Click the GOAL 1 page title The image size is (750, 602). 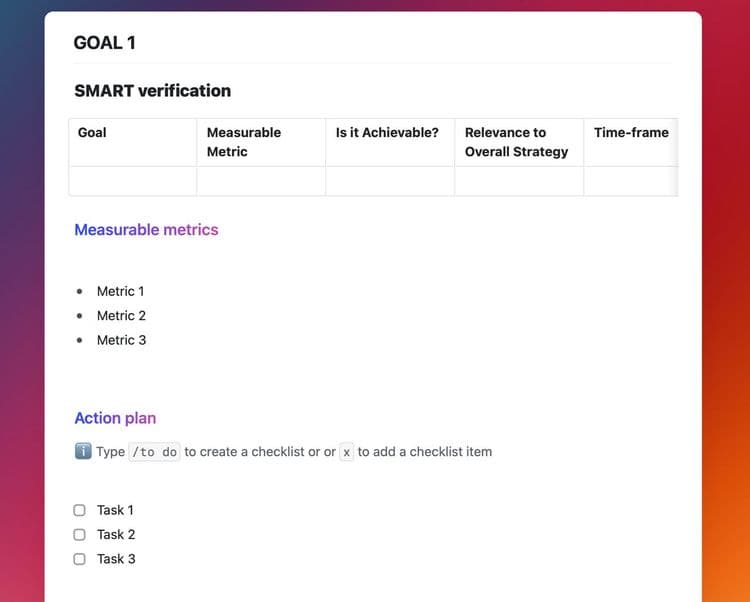click(x=105, y=43)
